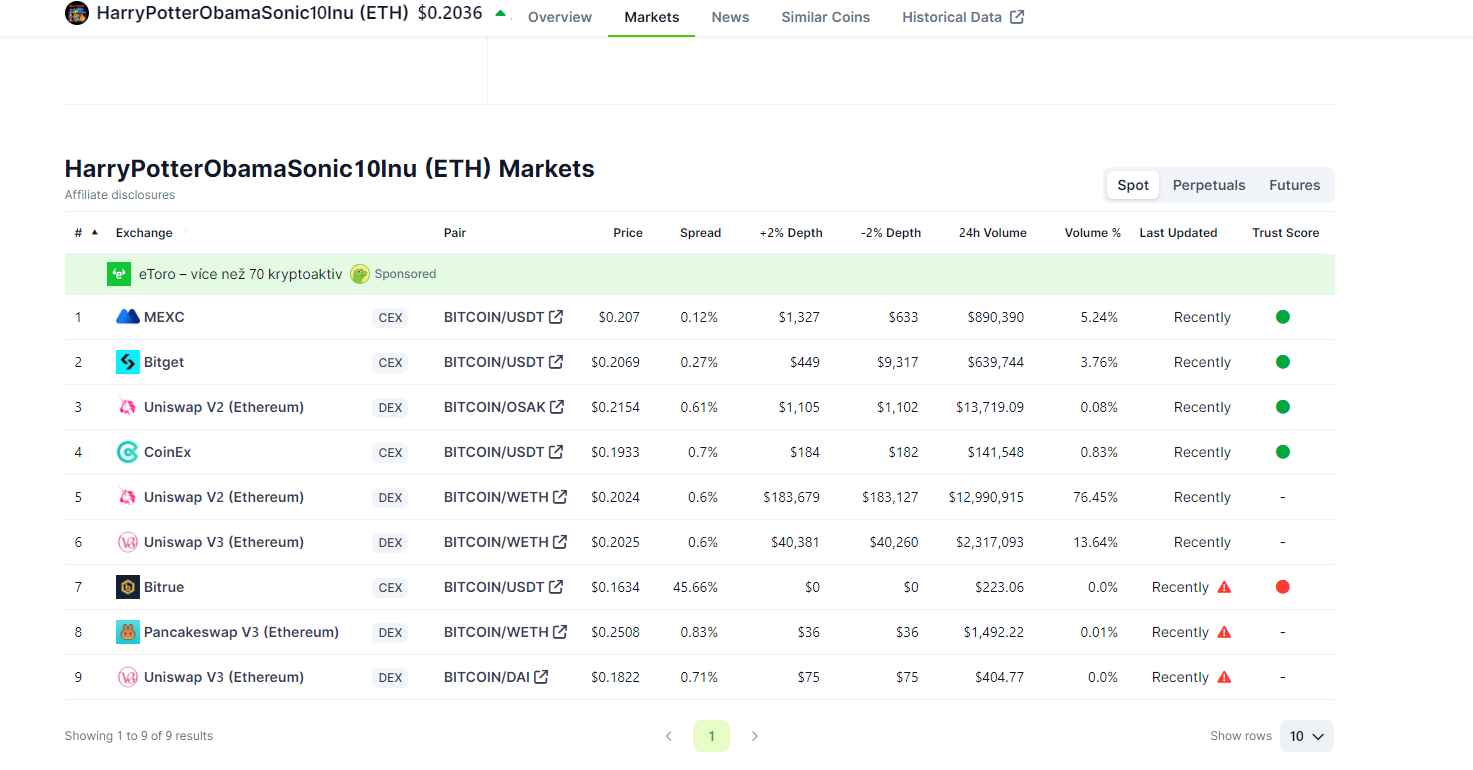Open the Similar Coins tab
The width and height of the screenshot is (1473, 770).
point(825,17)
